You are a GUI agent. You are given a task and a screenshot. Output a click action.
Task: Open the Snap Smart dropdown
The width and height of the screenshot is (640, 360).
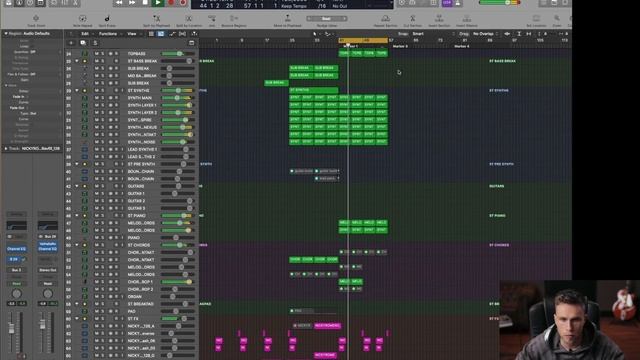[x=432, y=34]
